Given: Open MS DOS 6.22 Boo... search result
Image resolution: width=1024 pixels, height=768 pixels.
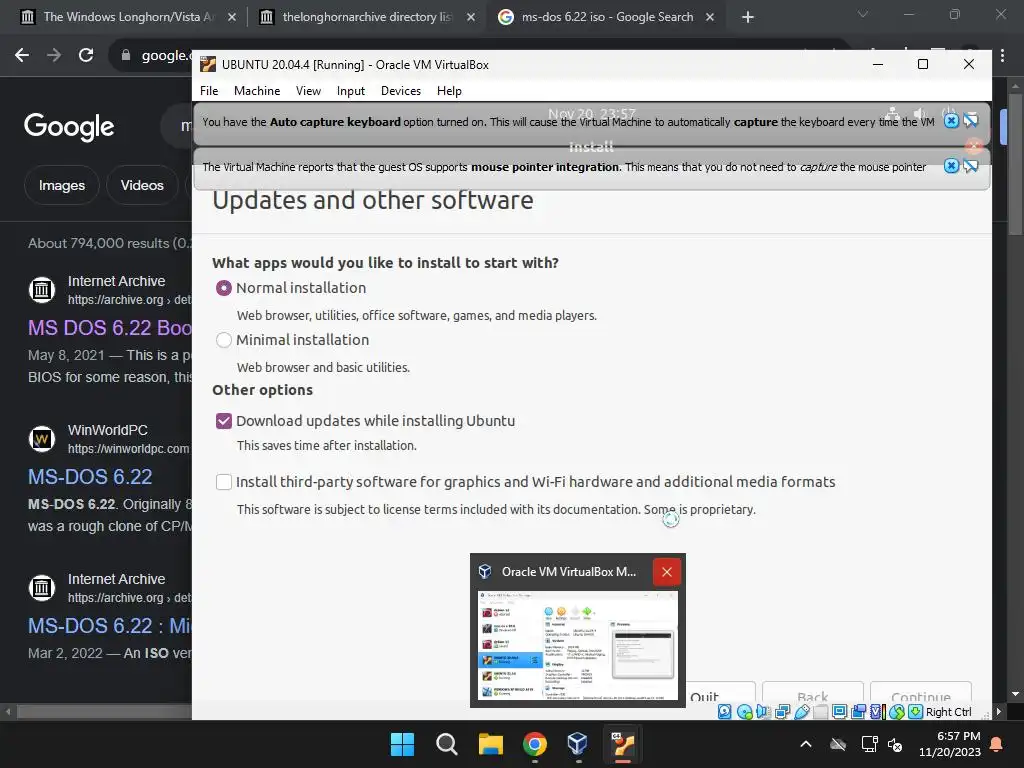Looking at the screenshot, I should (110, 328).
